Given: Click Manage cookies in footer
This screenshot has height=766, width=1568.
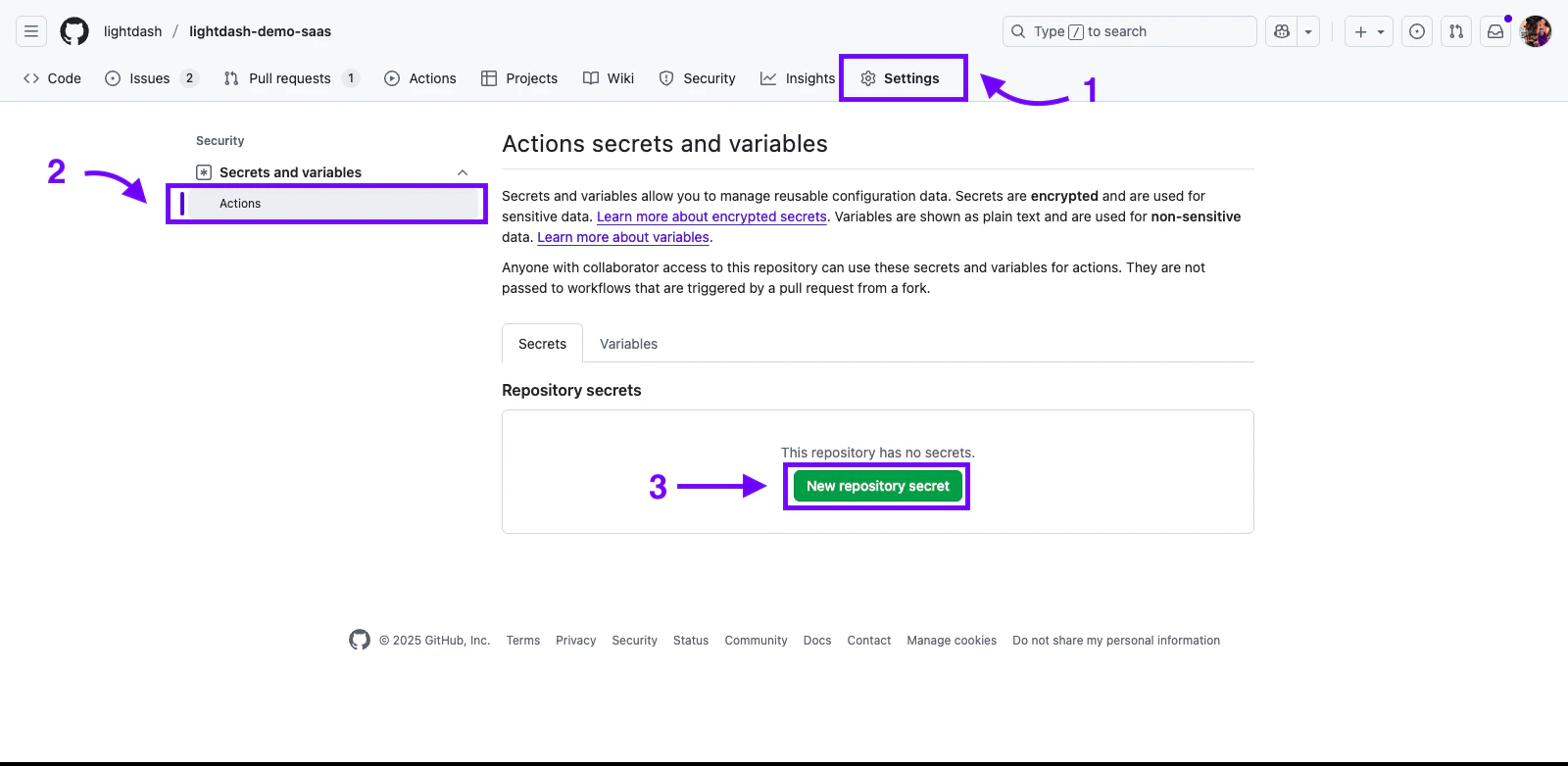Looking at the screenshot, I should click(952, 641).
